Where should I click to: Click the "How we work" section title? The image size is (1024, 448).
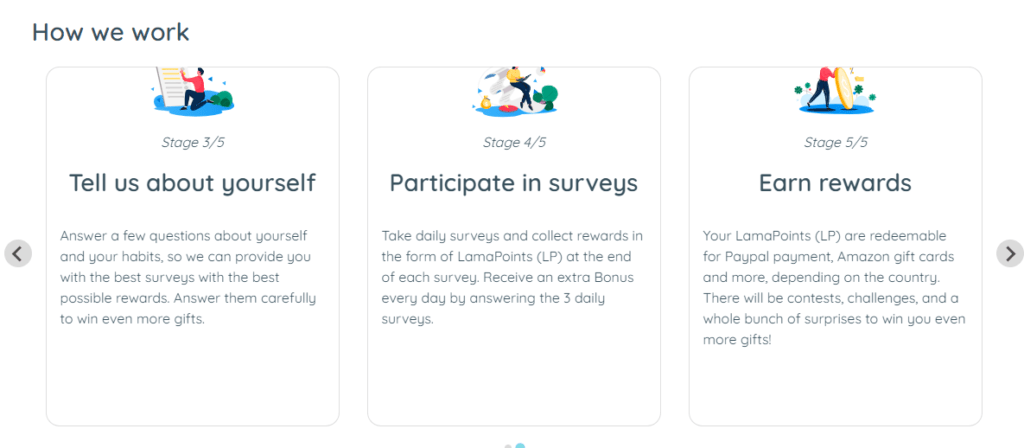tap(110, 32)
